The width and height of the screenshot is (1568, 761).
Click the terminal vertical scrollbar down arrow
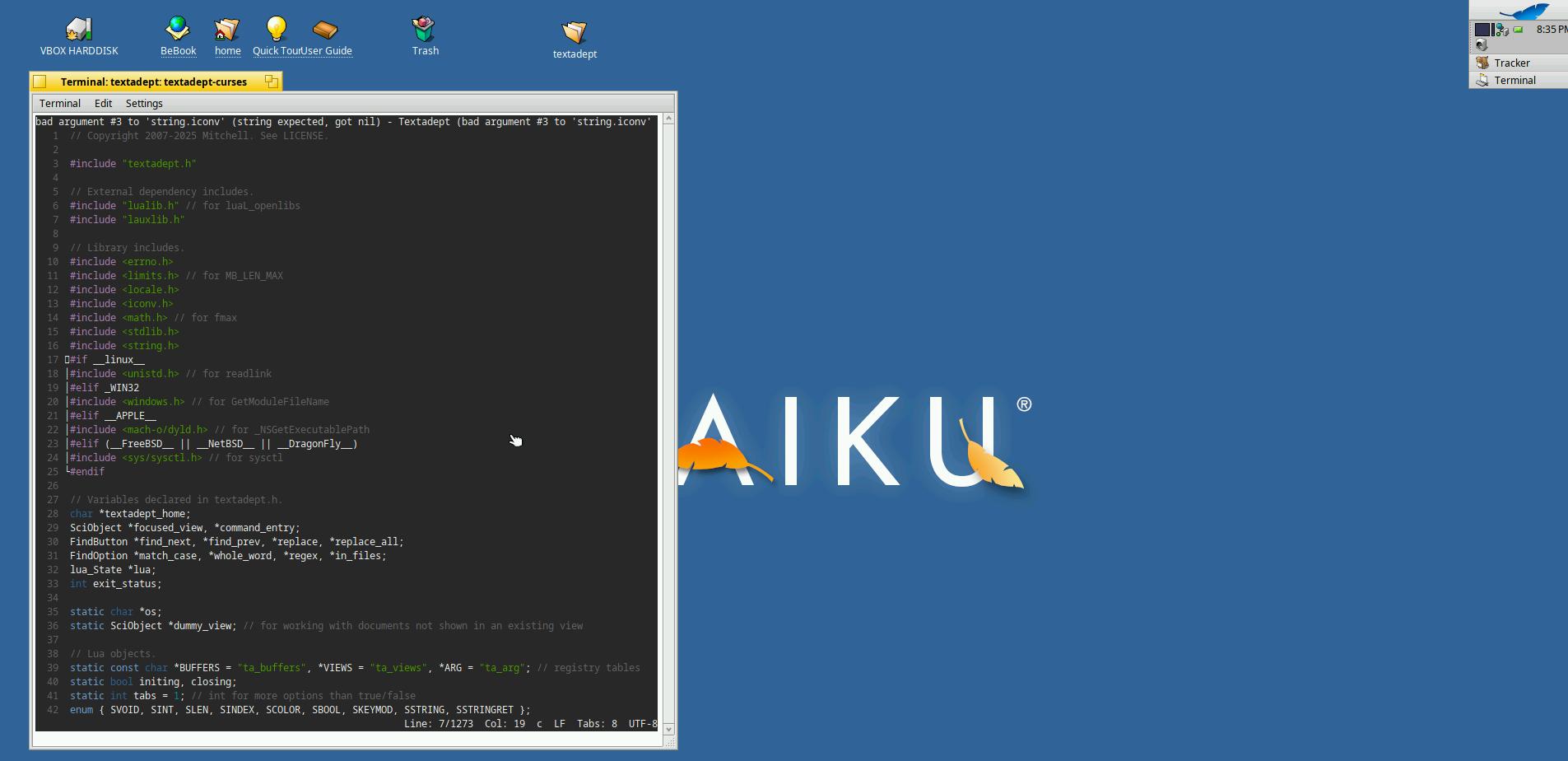[x=668, y=729]
